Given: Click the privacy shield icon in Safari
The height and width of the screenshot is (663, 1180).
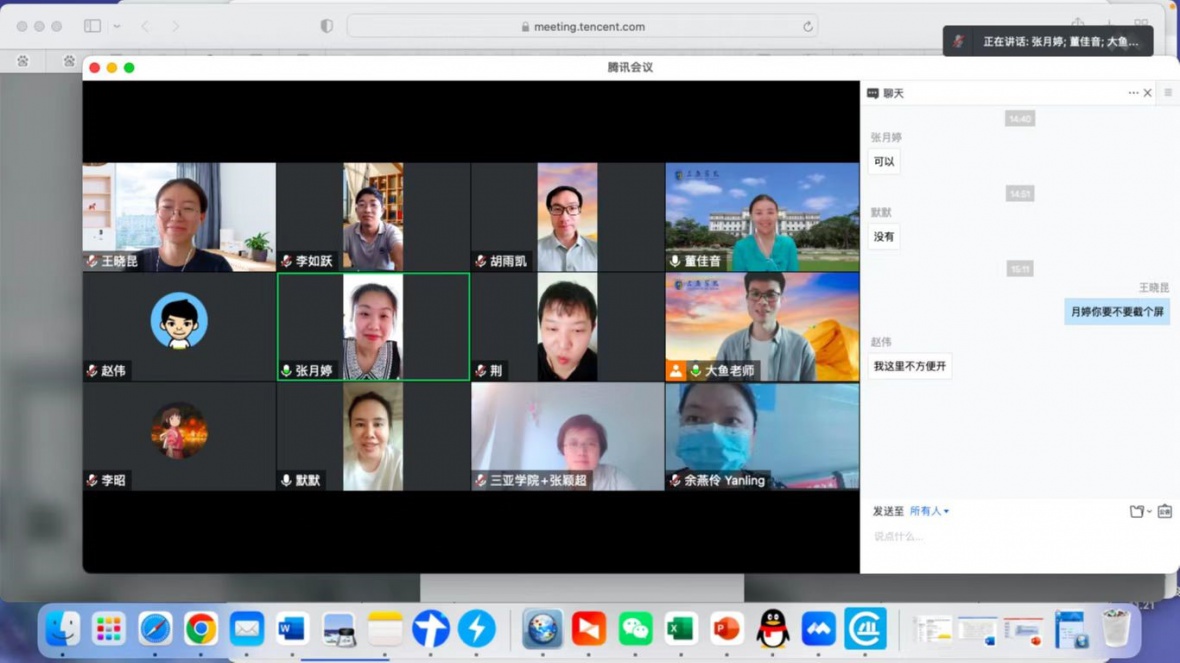Looking at the screenshot, I should [327, 27].
